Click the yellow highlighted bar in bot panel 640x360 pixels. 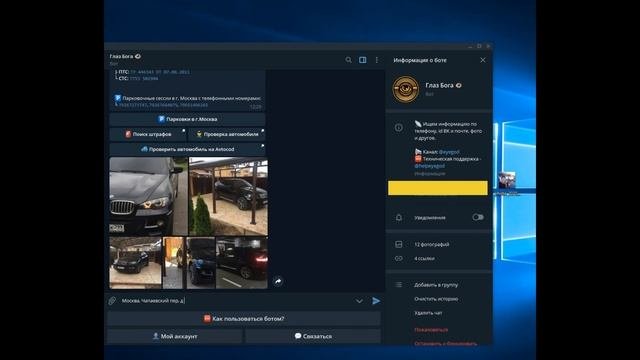438,188
